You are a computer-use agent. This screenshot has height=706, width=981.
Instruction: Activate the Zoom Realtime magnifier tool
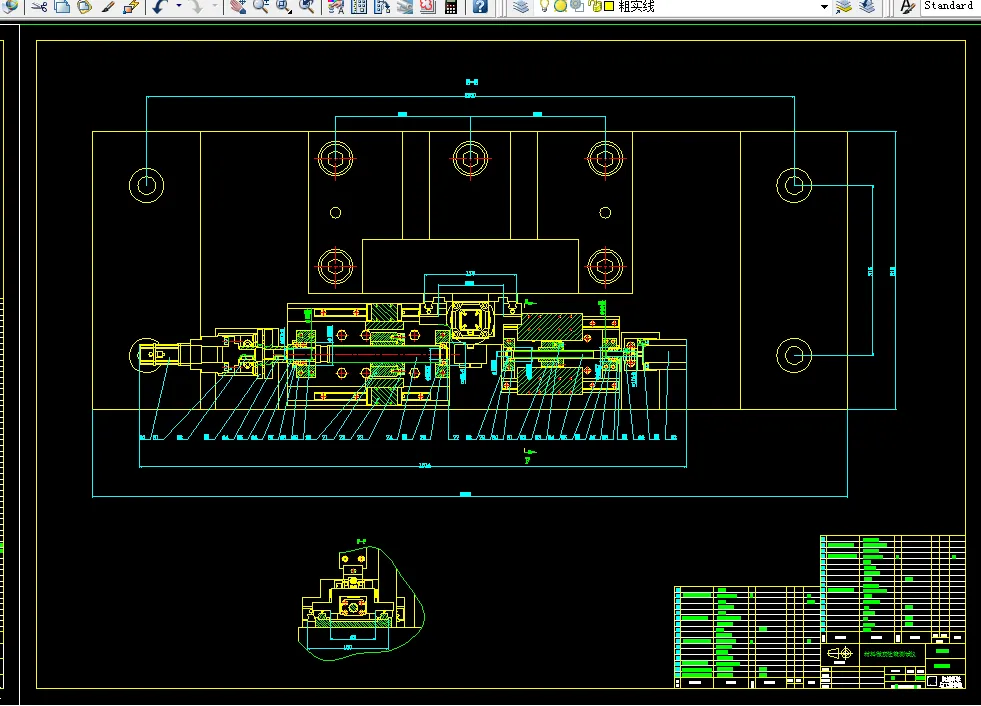tap(261, 7)
